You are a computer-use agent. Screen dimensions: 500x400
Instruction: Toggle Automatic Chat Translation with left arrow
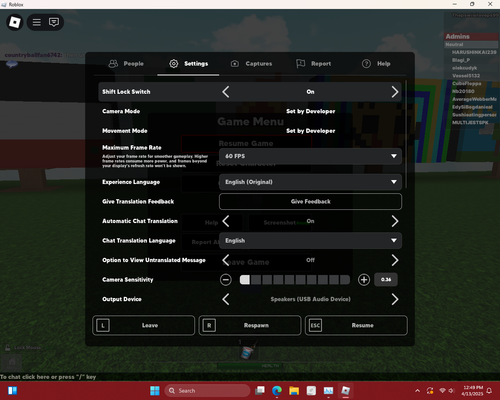click(226, 221)
